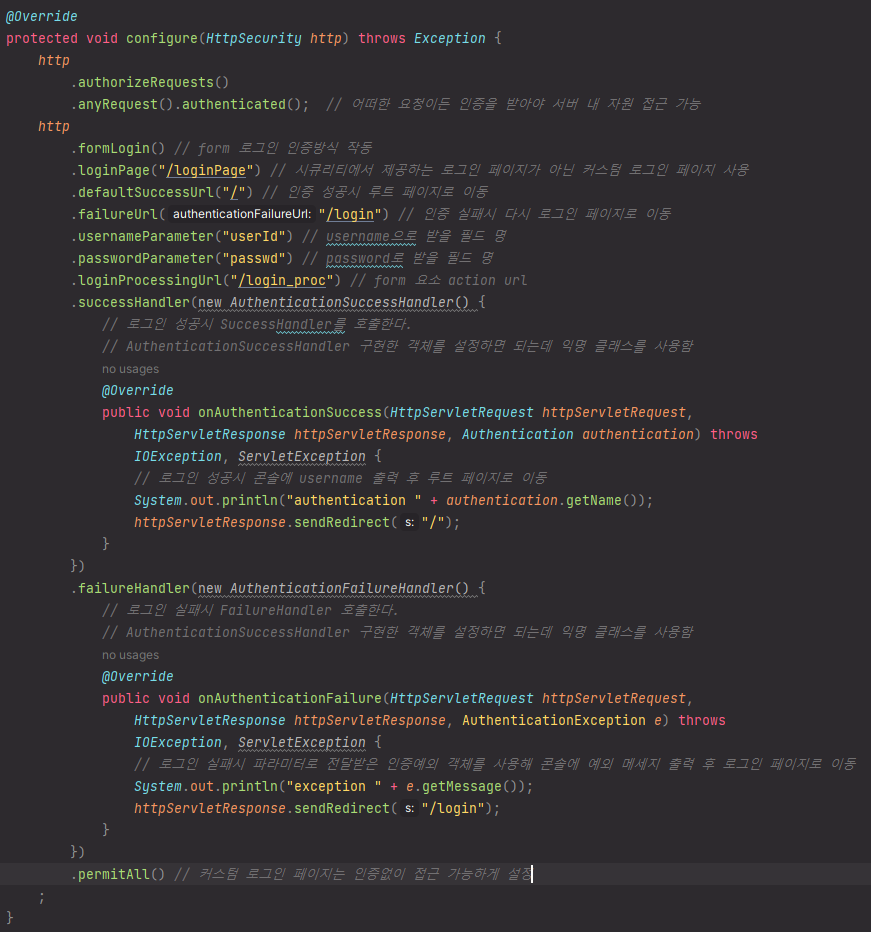The image size is (871, 932).
Task: Click the "userId" string in usernameParameter
Action: tap(253, 237)
